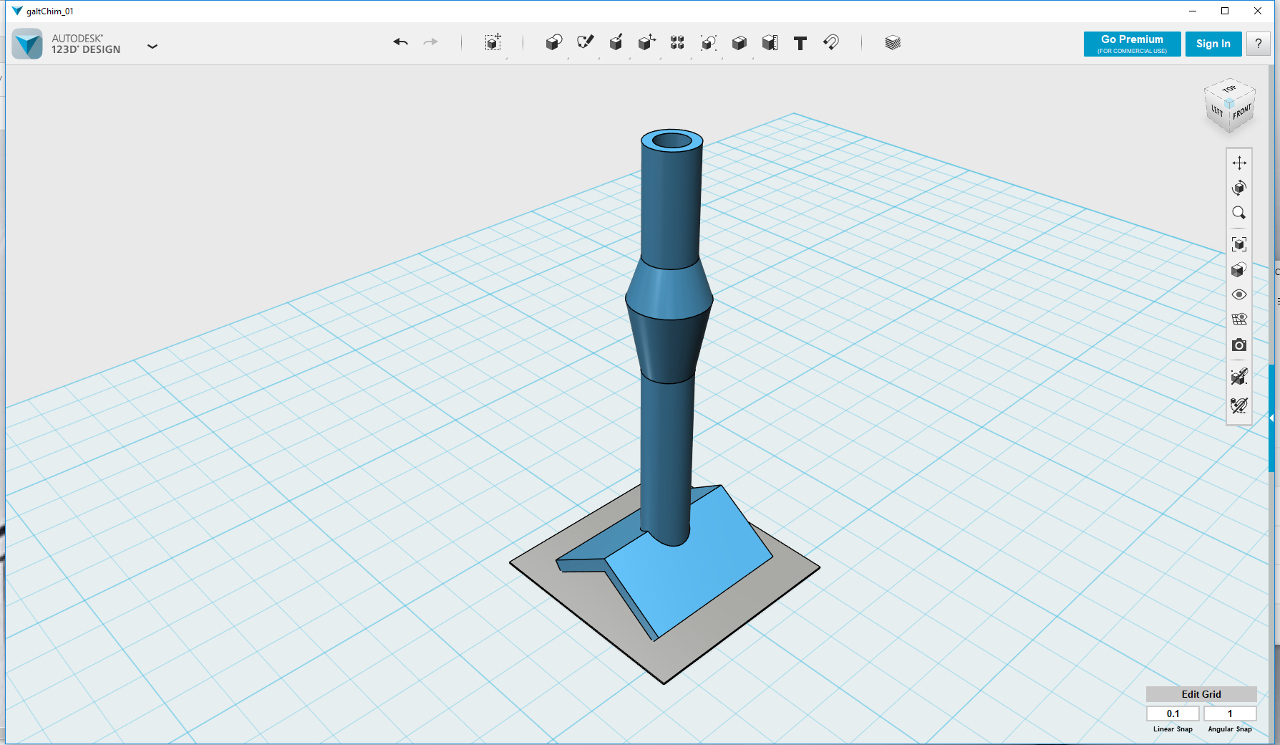Viewport: 1280px width, 745px height.
Task: Activate the Snap magnet tool
Action: (830, 43)
